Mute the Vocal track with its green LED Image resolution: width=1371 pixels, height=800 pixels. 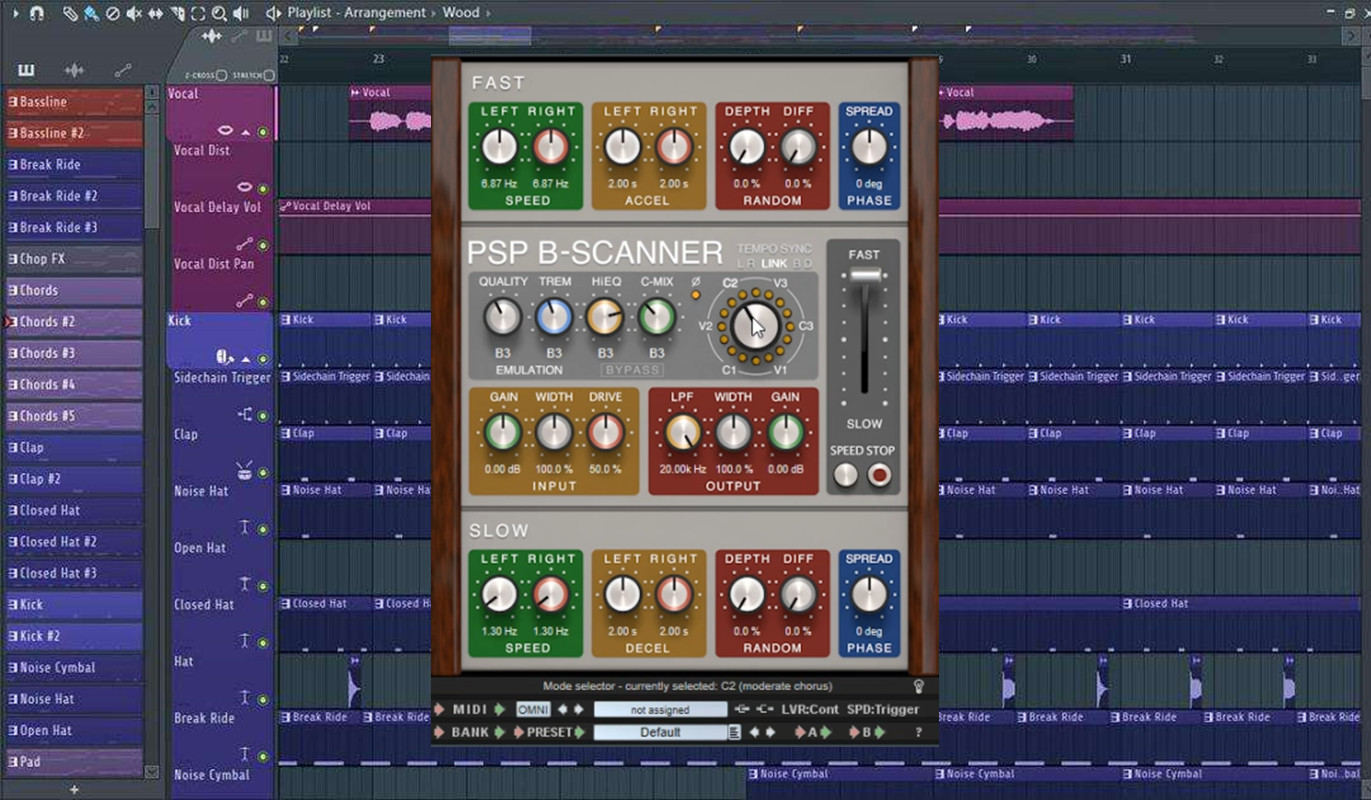[x=263, y=132]
